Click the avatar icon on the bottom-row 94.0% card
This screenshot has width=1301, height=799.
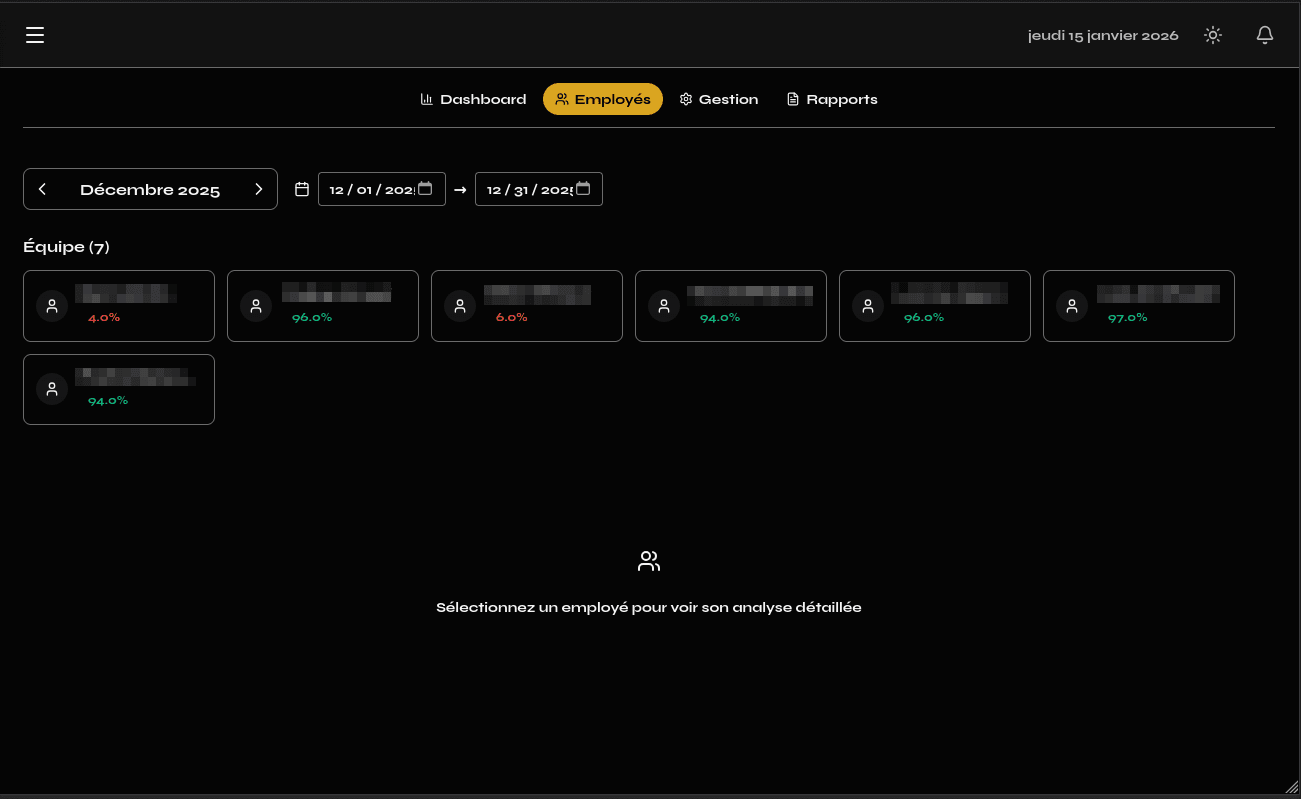52,389
